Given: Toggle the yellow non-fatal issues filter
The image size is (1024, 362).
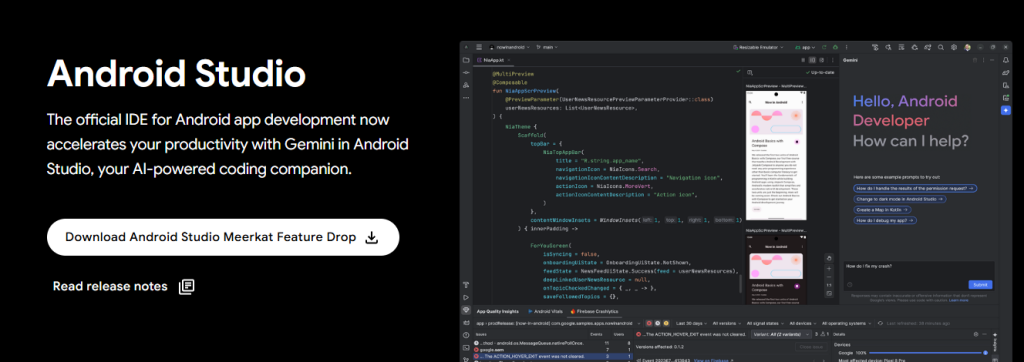Looking at the screenshot, I should coord(666,323).
